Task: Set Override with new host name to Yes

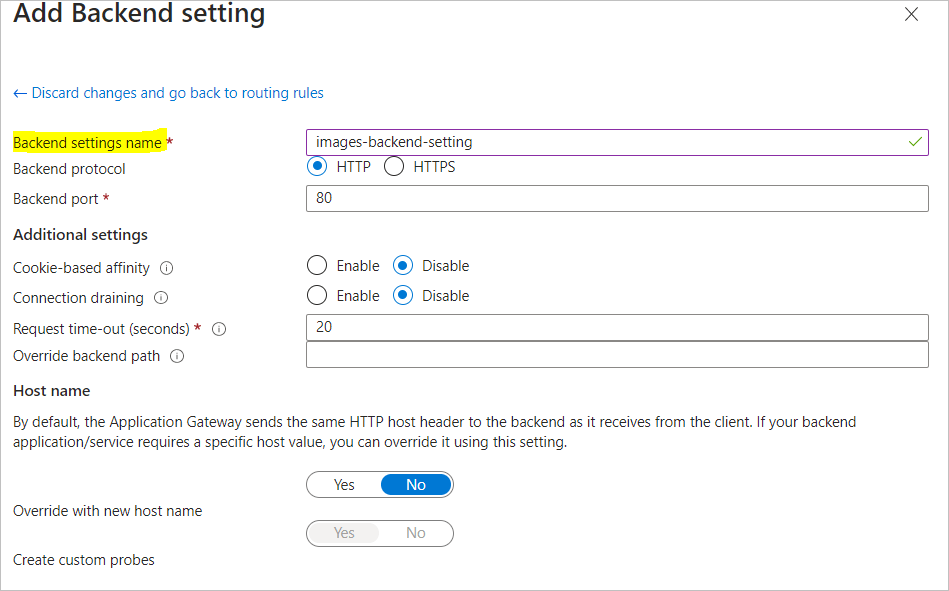Action: (x=344, y=484)
